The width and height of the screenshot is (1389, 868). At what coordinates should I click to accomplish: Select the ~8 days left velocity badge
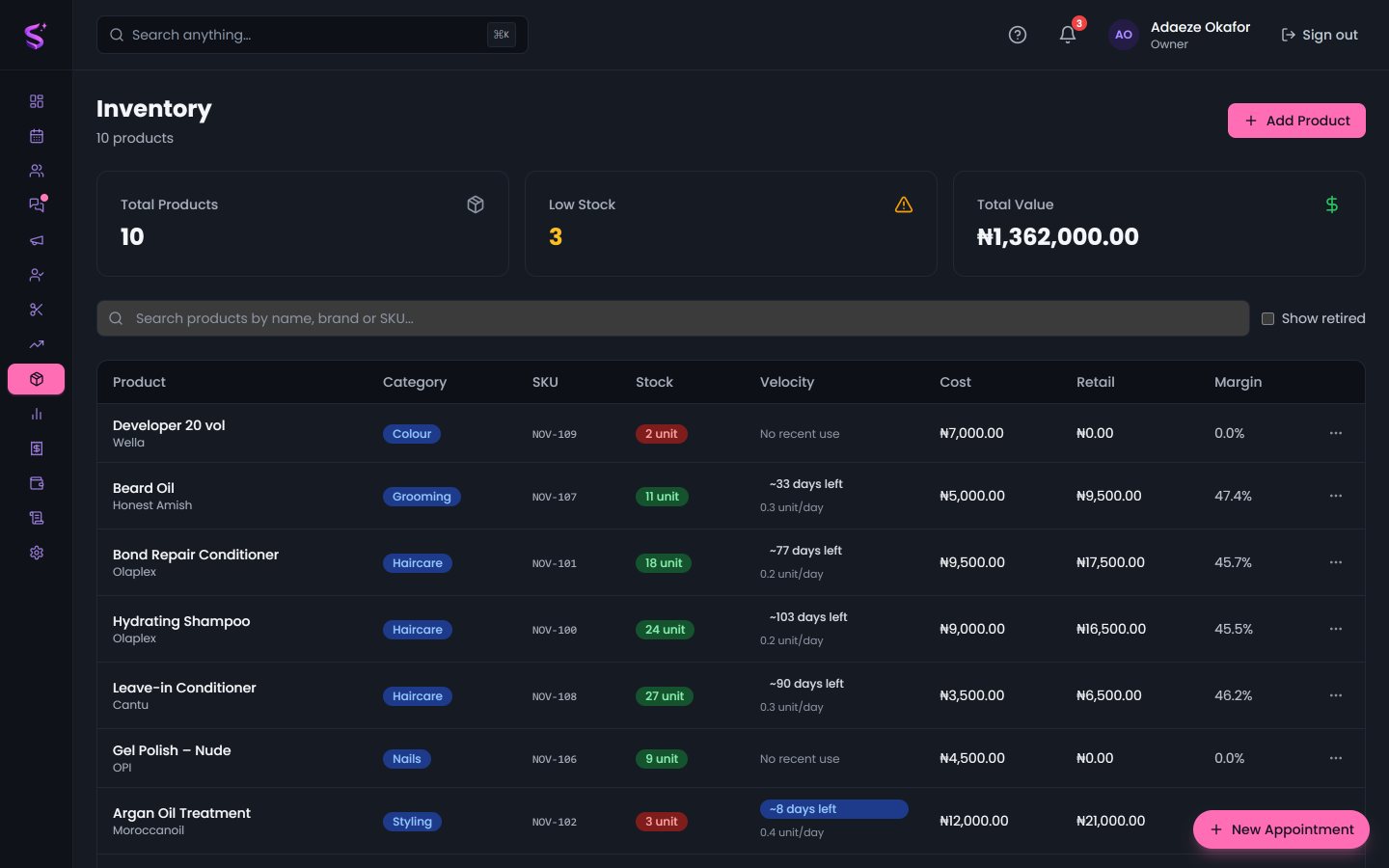[x=834, y=809]
